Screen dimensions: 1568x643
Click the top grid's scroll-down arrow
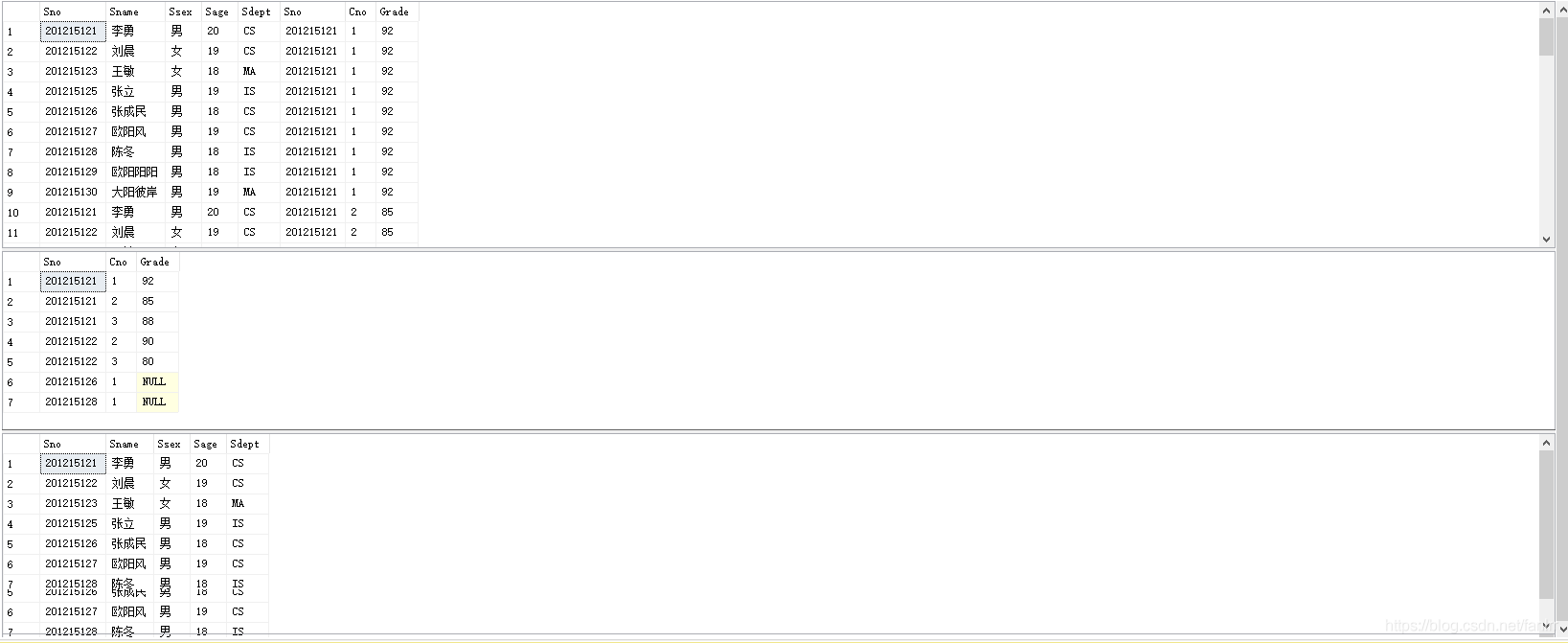(x=1546, y=239)
